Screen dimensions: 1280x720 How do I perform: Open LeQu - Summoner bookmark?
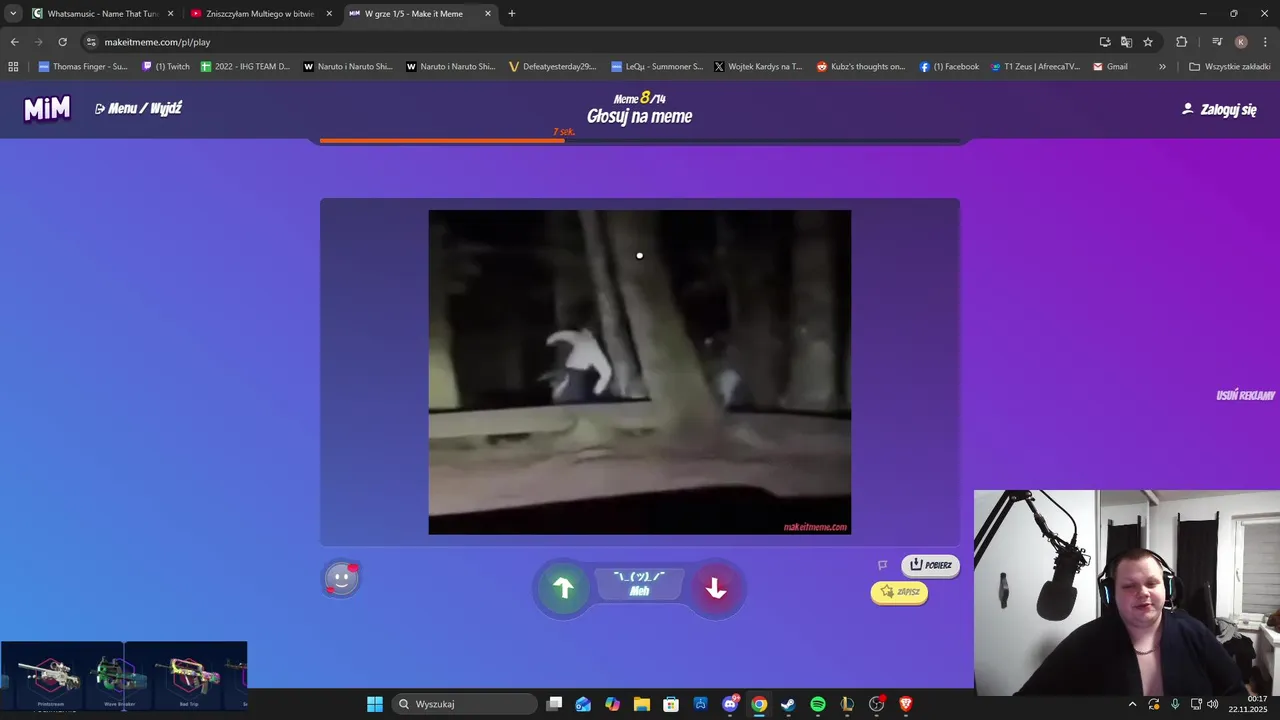(657, 67)
